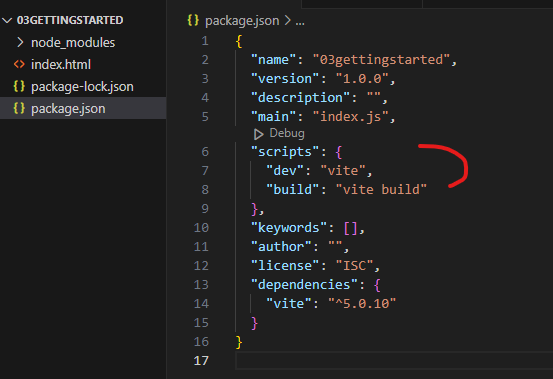Click the "dependencies" key
This screenshot has height=379, width=553.
coord(304,285)
